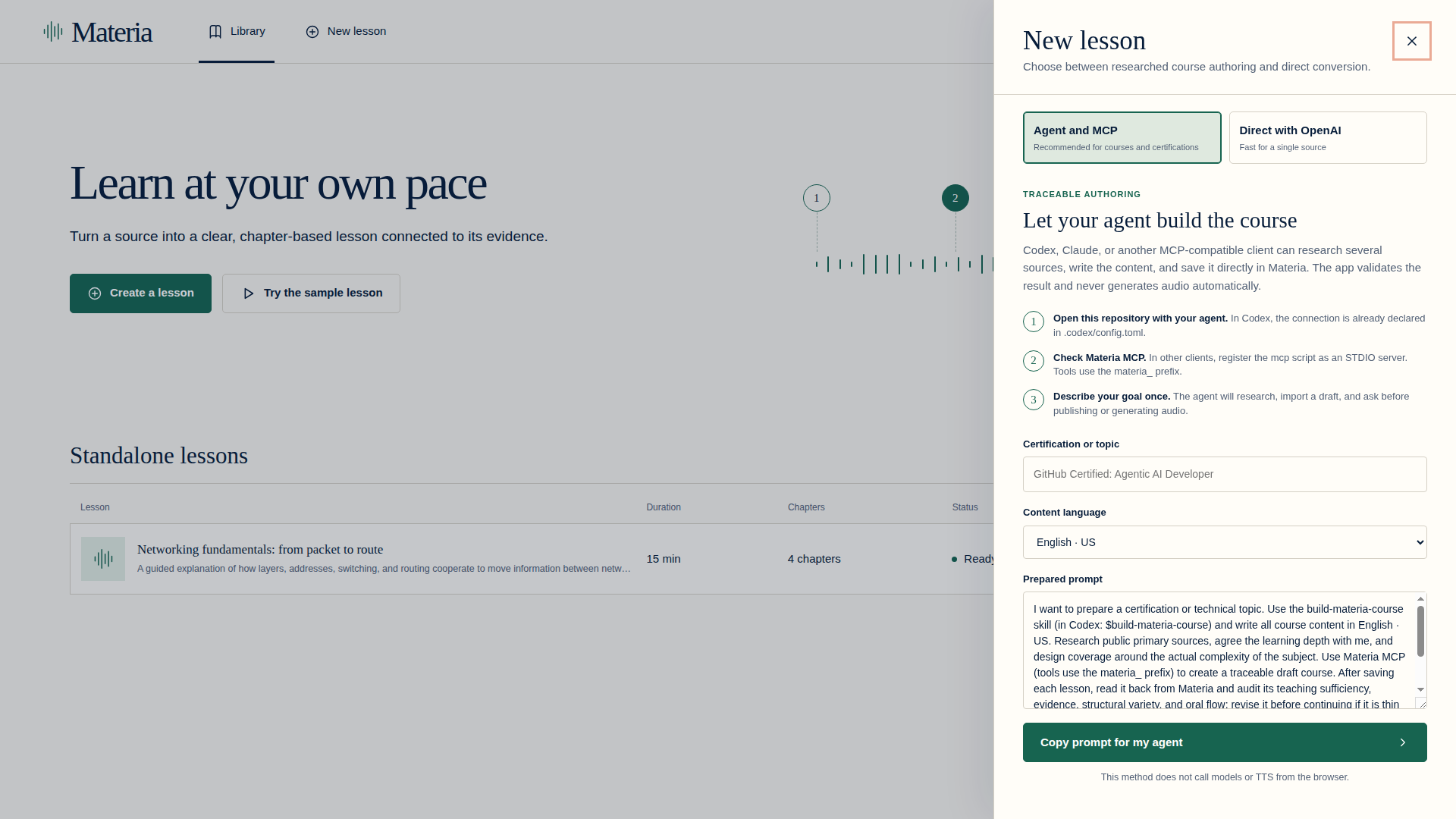Close the New lesson panel
The width and height of the screenshot is (1456, 819).
coord(1412,41)
